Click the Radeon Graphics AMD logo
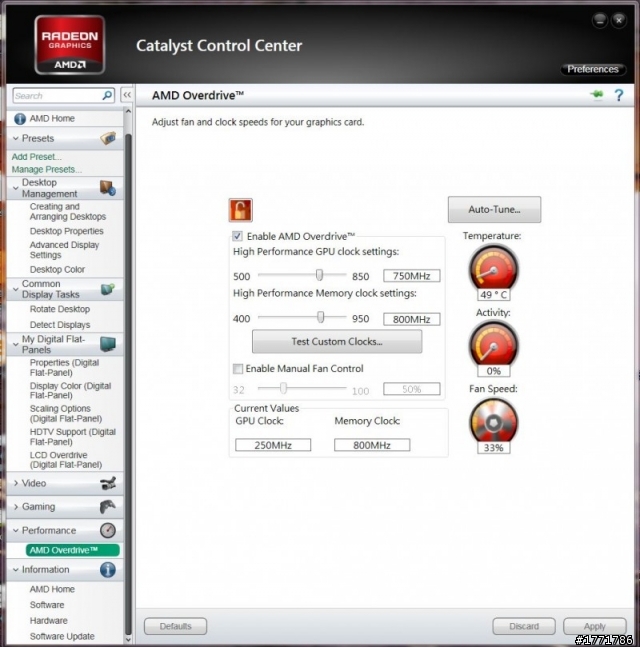This screenshot has width=640, height=648. click(x=69, y=45)
